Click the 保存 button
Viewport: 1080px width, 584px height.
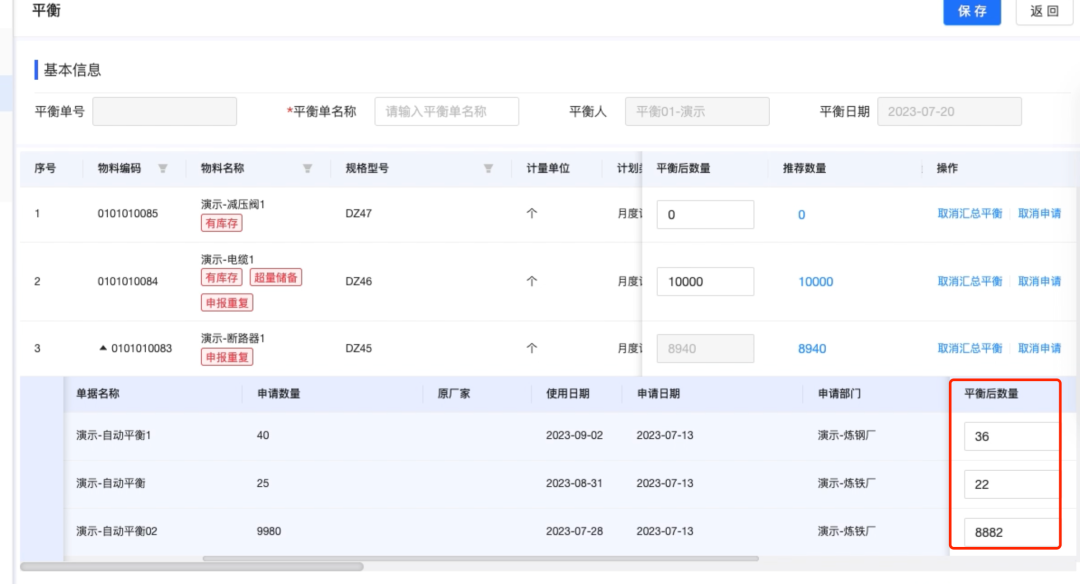[x=971, y=11]
